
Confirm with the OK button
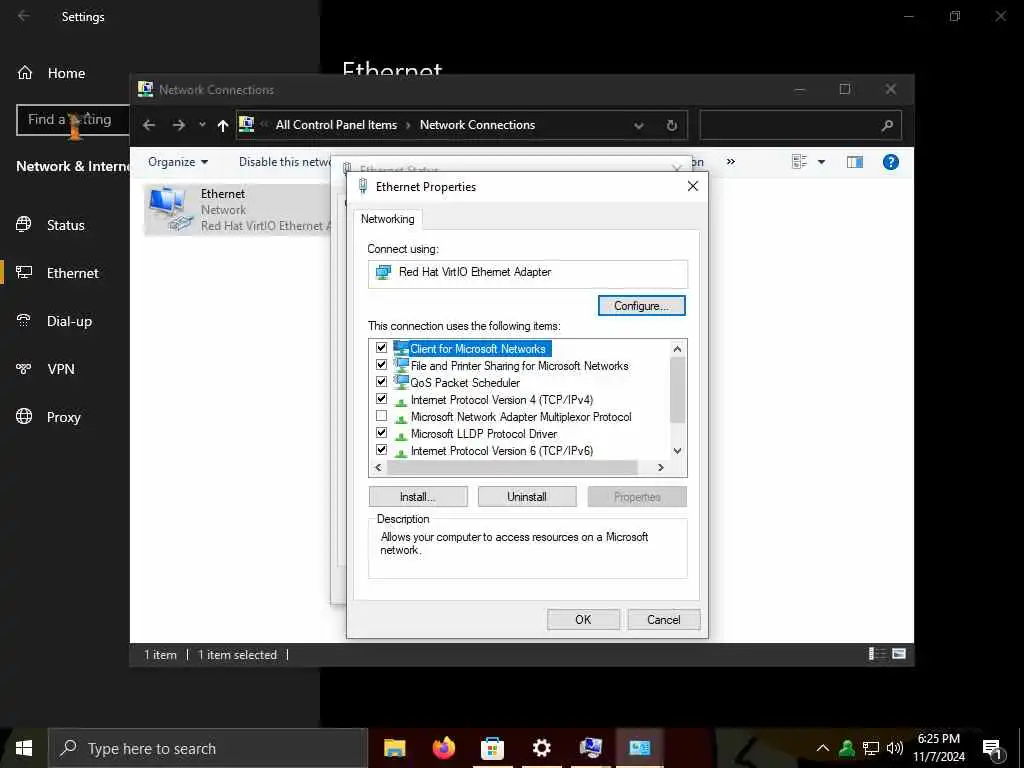tap(583, 620)
